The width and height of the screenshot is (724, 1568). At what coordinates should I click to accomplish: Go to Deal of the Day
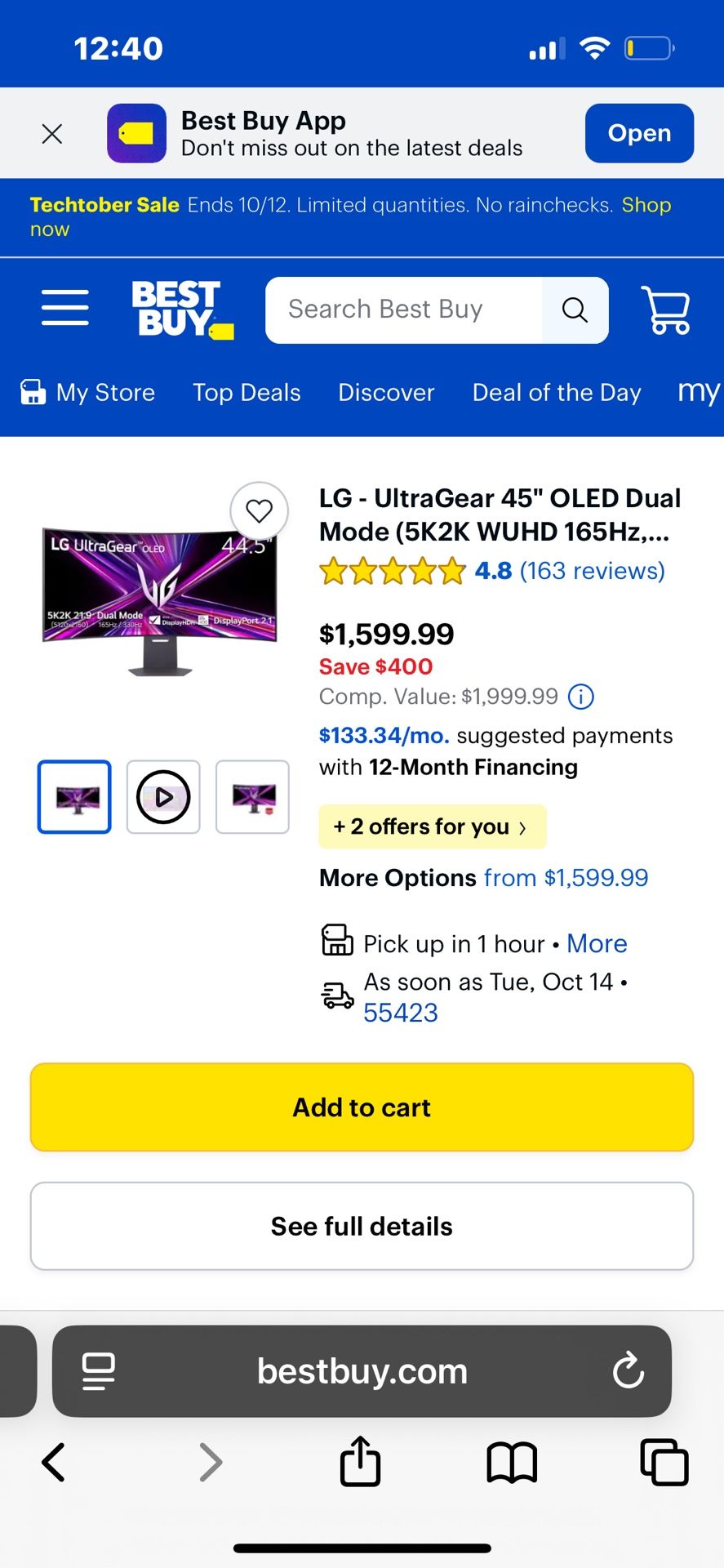click(x=557, y=393)
